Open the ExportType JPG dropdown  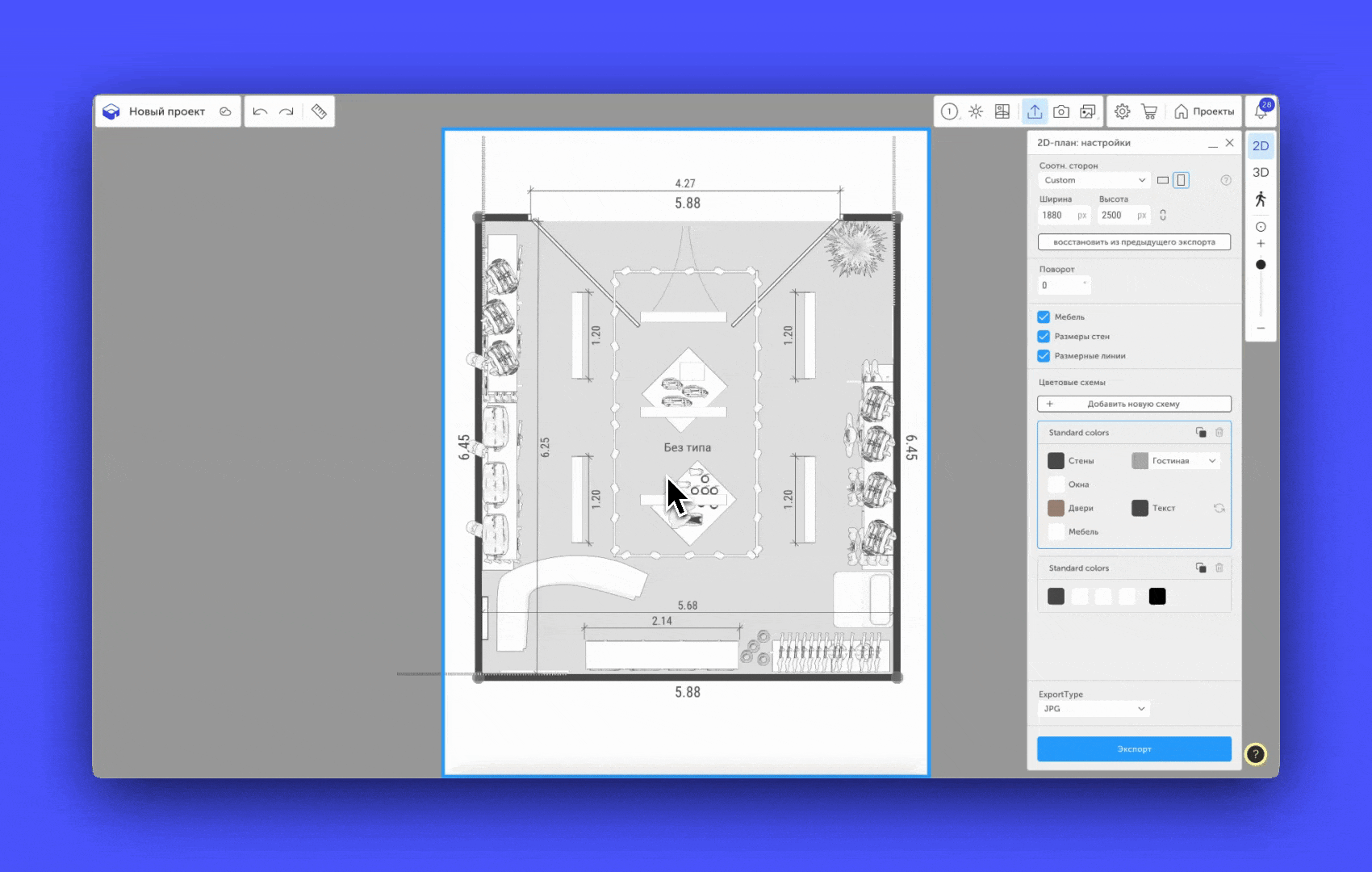click(1094, 709)
